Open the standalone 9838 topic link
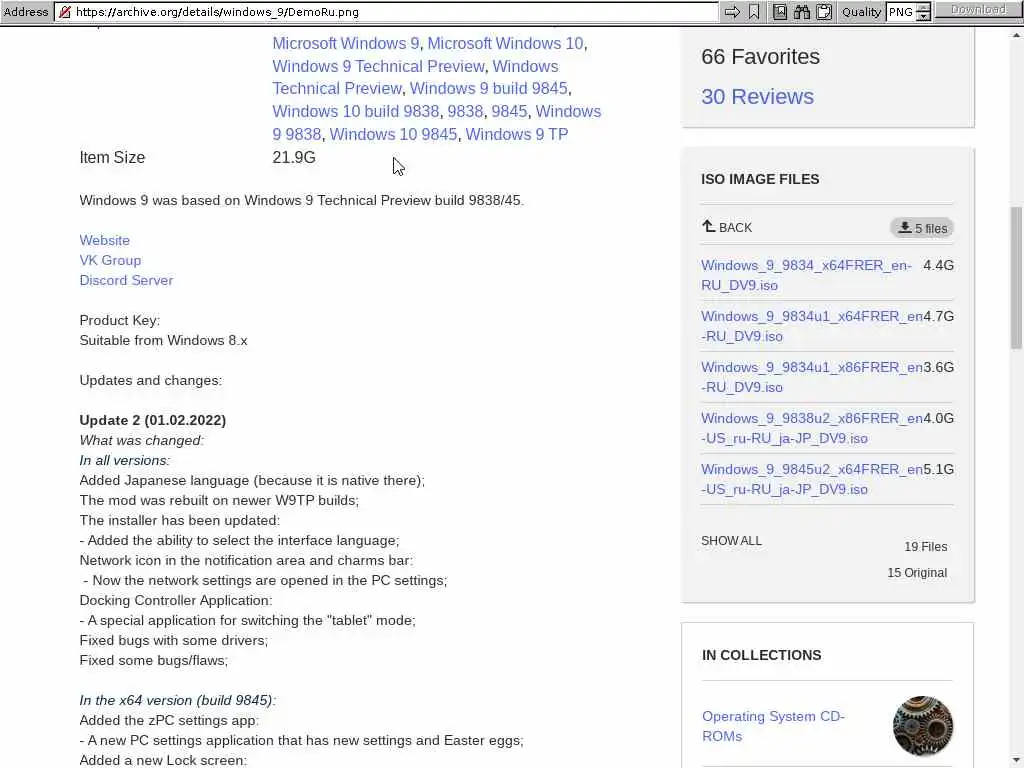The image size is (1024, 768). point(465,111)
